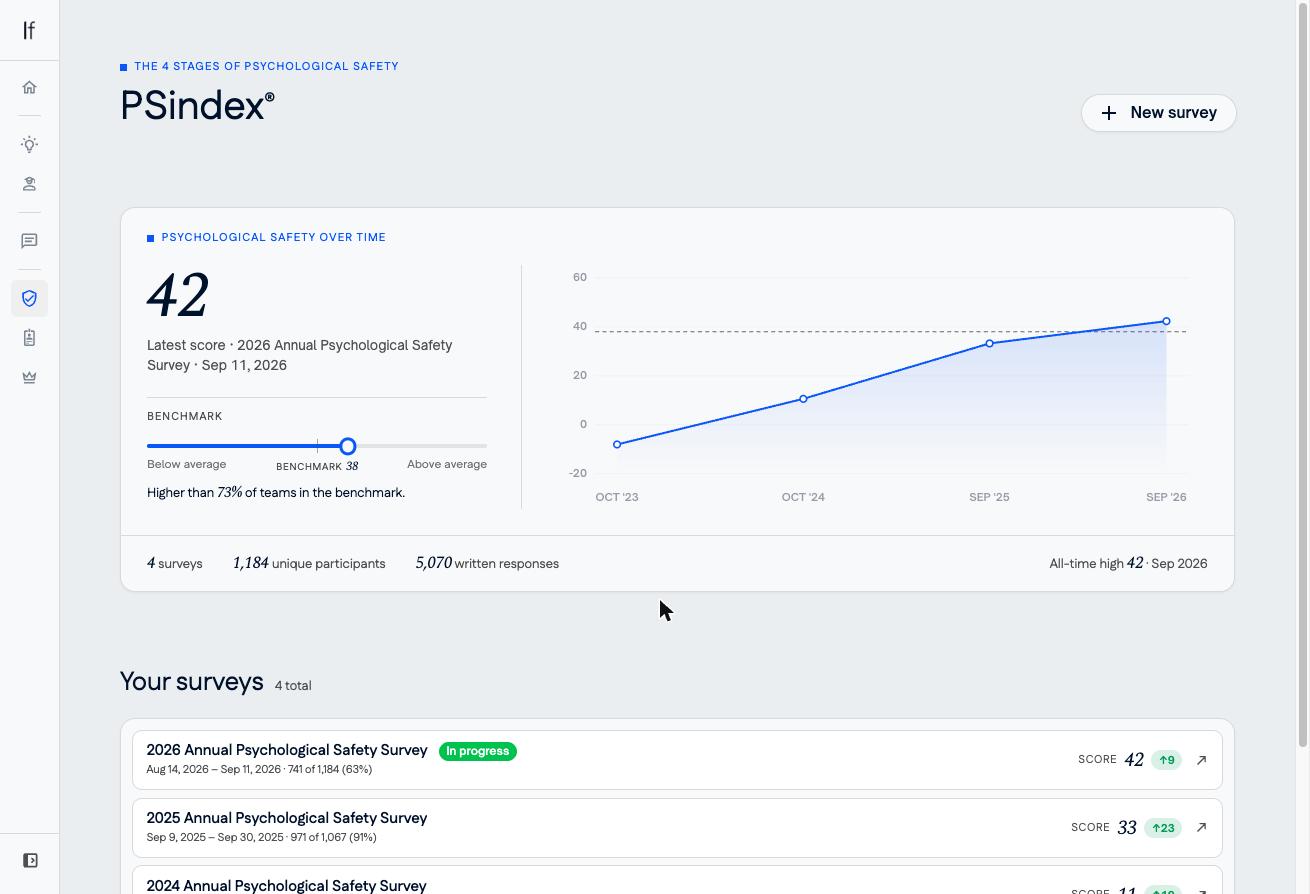The height and width of the screenshot is (894, 1310).
Task: Click the '+23' score change badge
Action: pos(1163,828)
